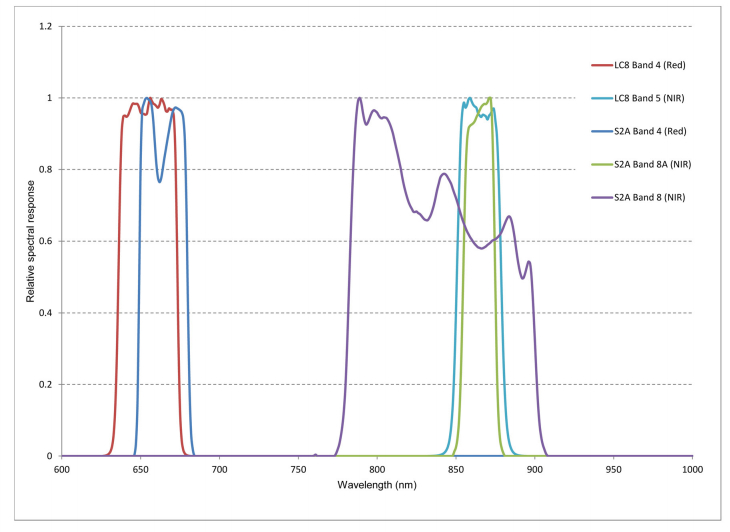Click the 1000 tick label on horizontal axis
Screen dimensions: 730x532
691,468
